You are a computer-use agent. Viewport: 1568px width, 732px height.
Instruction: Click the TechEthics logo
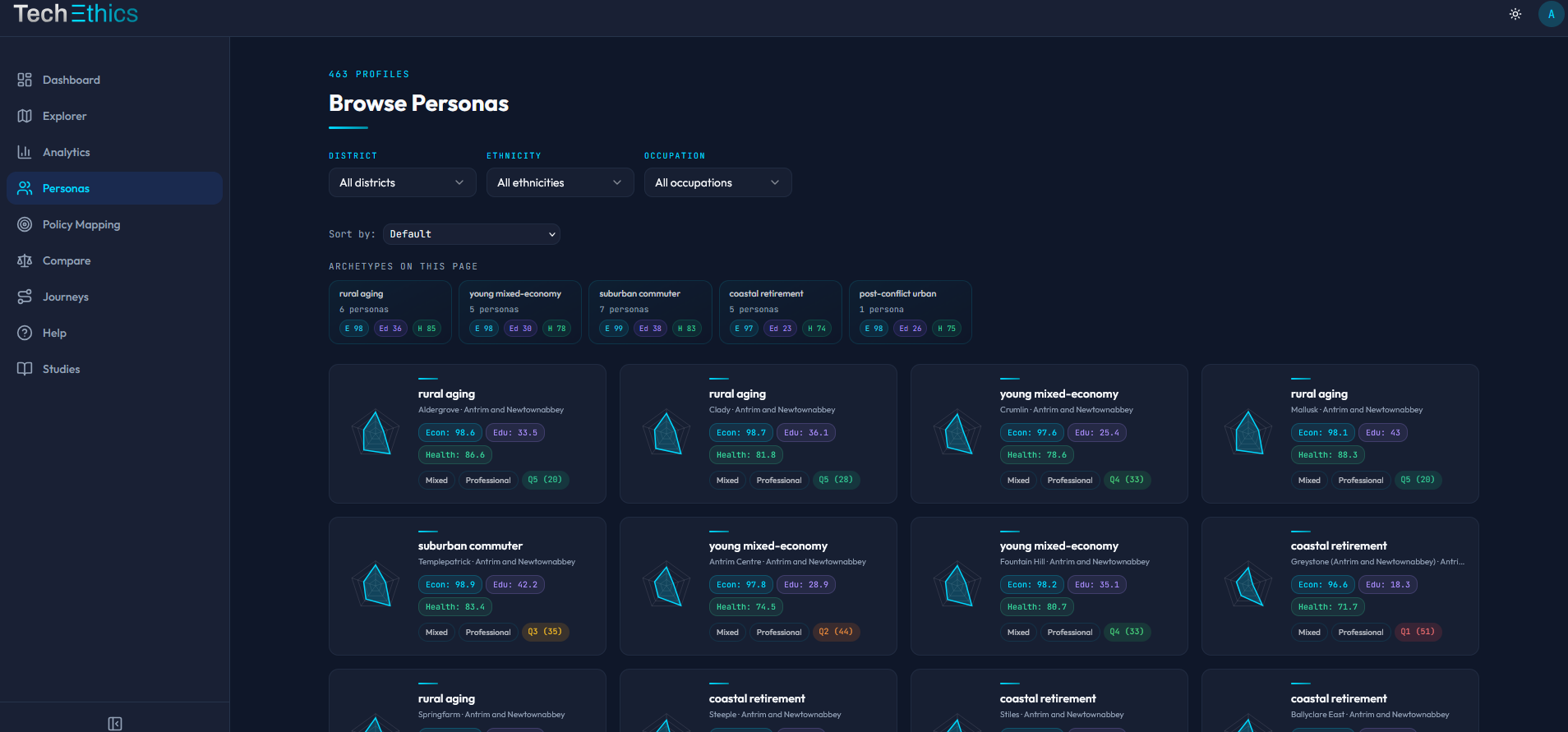tap(76, 14)
